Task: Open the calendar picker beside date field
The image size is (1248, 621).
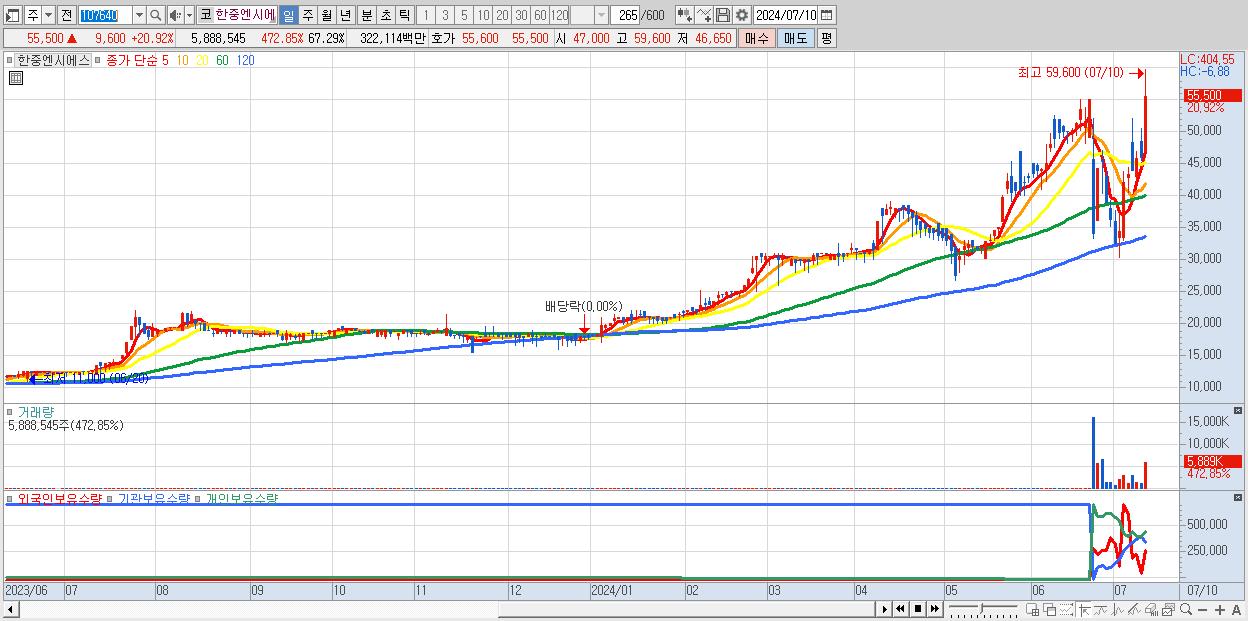Action: [827, 15]
